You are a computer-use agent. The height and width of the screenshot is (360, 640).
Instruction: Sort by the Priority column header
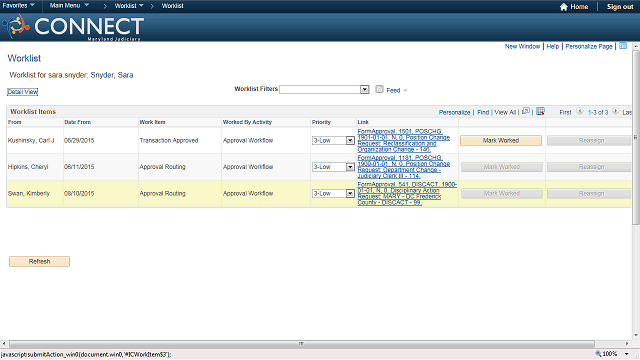[321, 122]
